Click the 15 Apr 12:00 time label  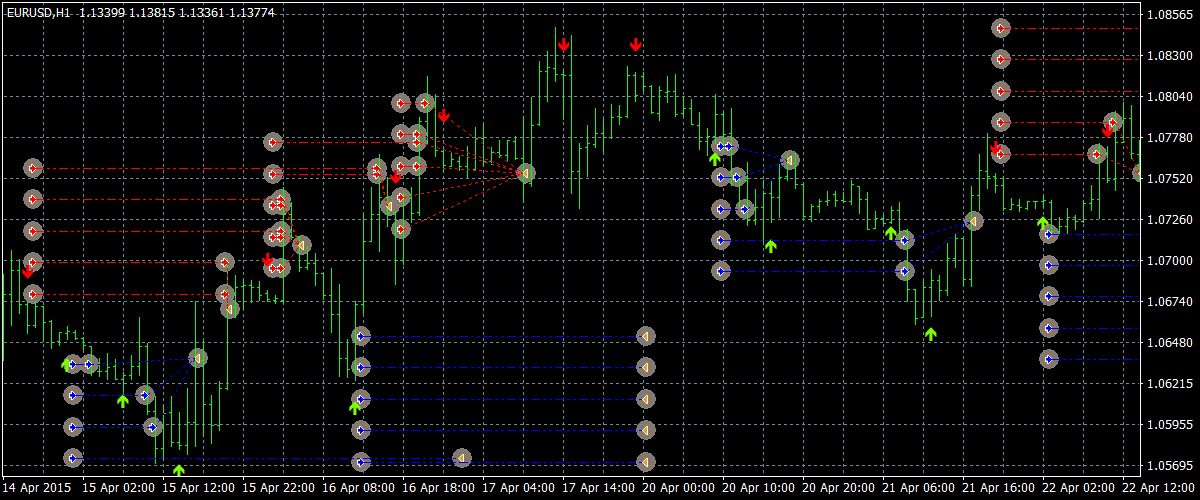(197, 488)
